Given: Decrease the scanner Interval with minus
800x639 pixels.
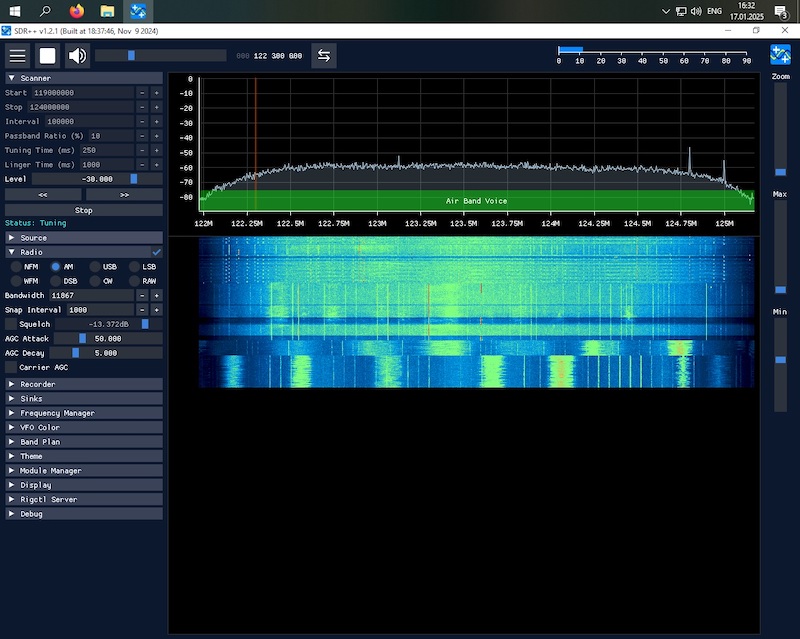Looking at the screenshot, I should (142, 121).
